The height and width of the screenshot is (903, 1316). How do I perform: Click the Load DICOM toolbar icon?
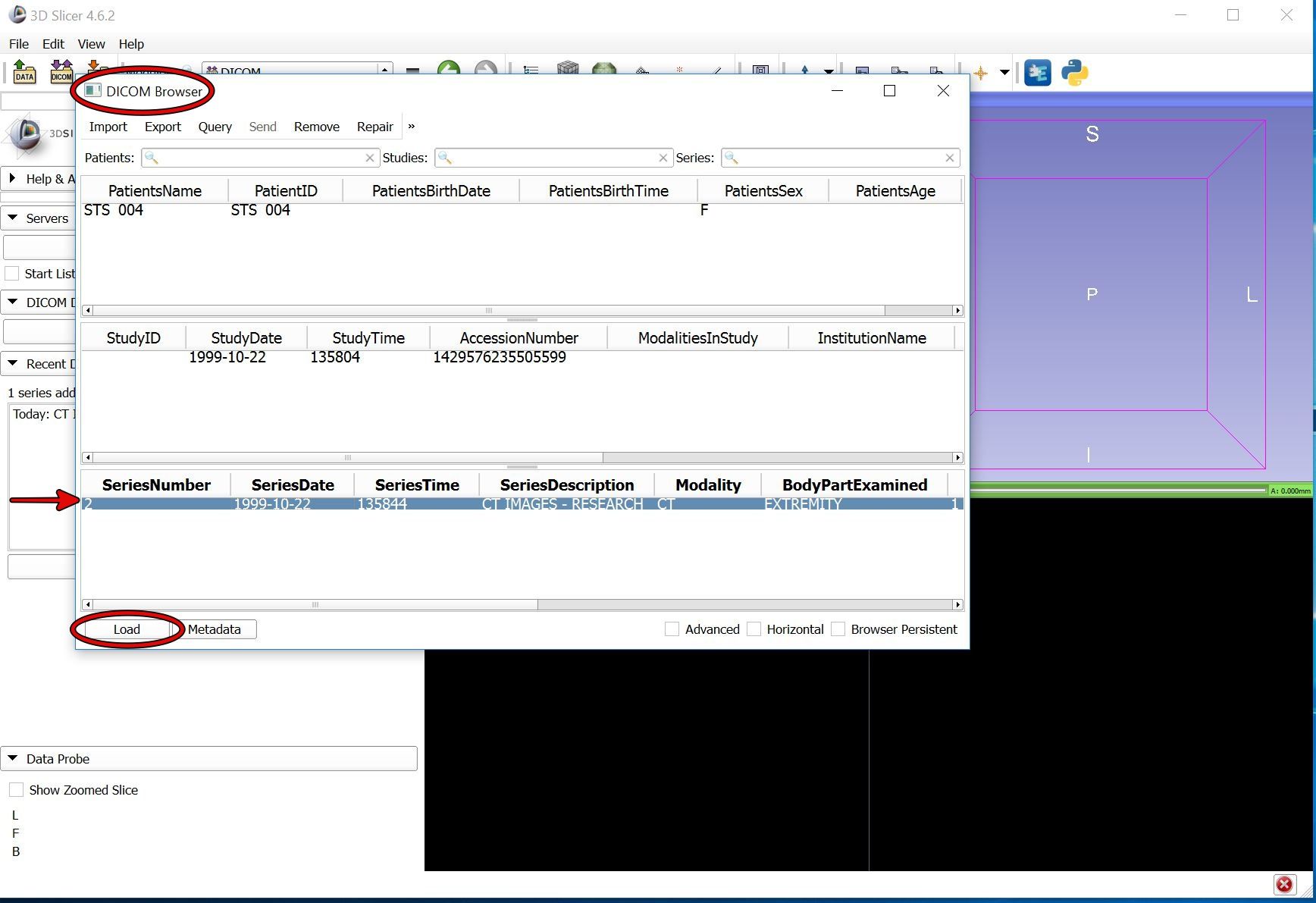61,72
